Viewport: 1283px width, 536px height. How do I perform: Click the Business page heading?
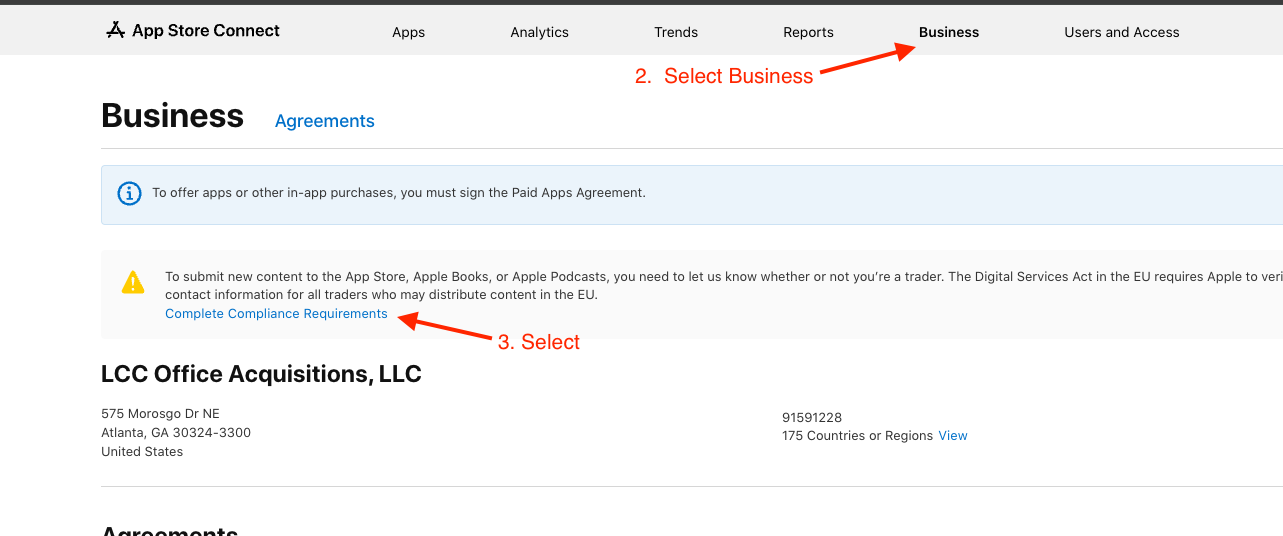click(x=172, y=116)
